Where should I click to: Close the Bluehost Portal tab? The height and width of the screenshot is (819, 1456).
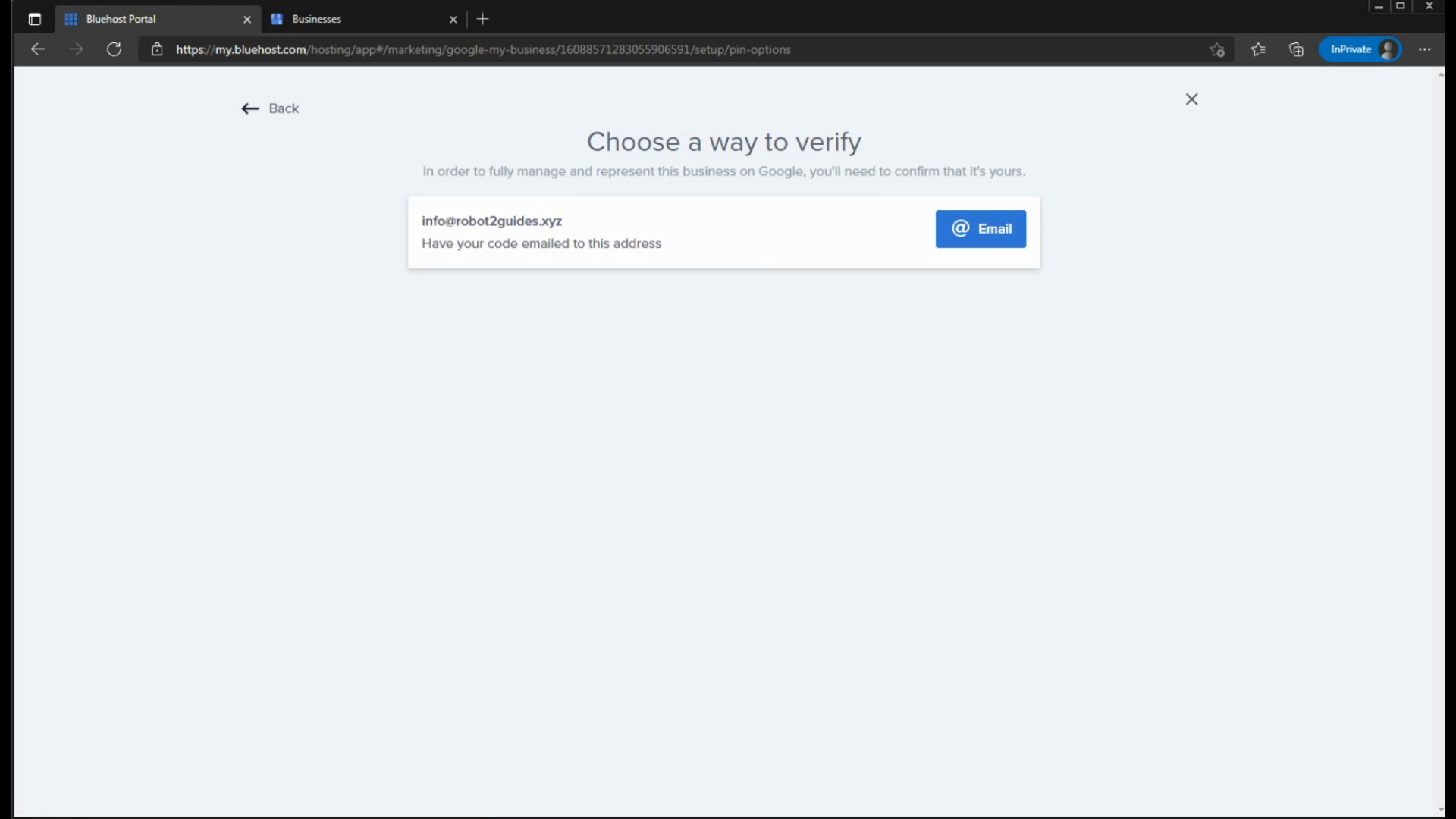point(246,20)
